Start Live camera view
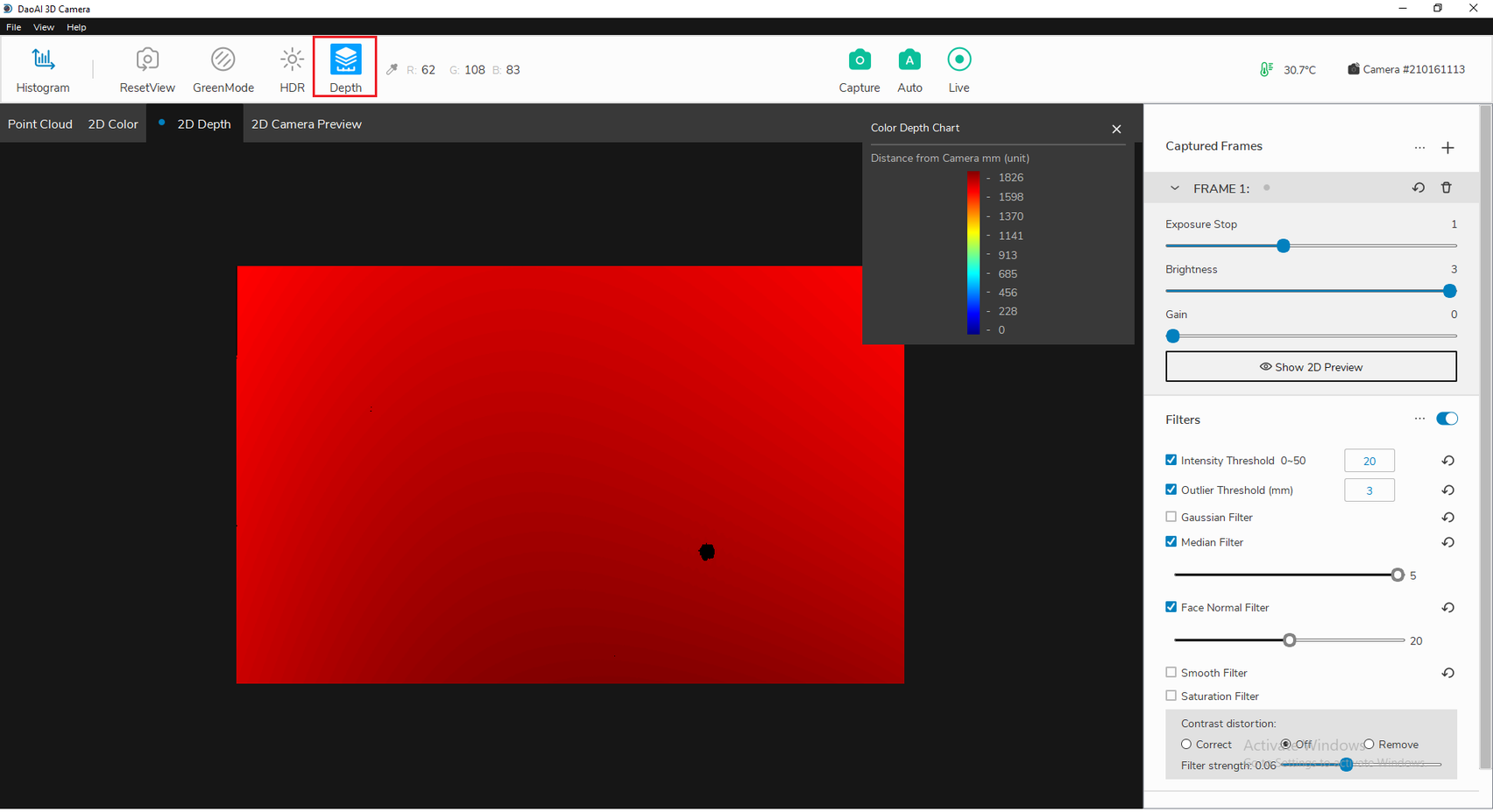Screen dimensions: 1493x812 [959, 69]
